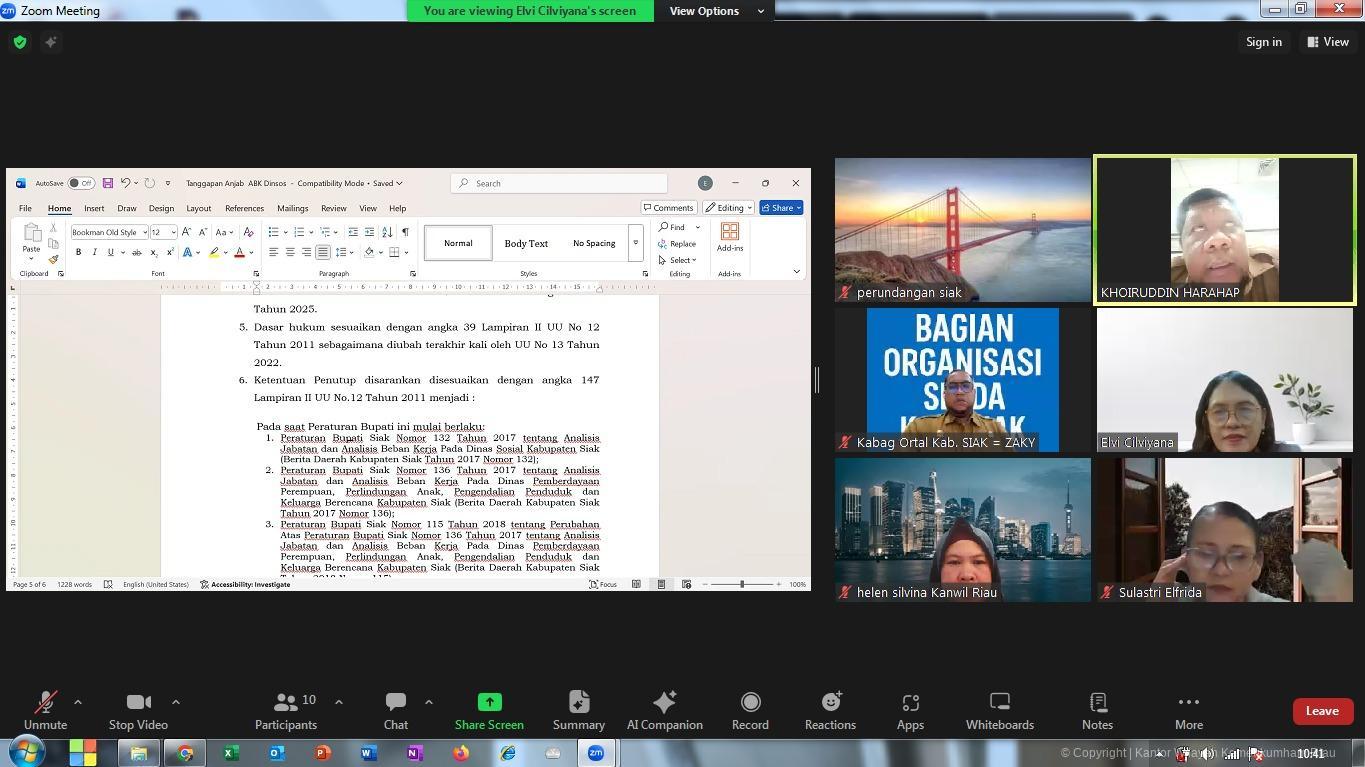Click the Share Screen icon

(489, 702)
